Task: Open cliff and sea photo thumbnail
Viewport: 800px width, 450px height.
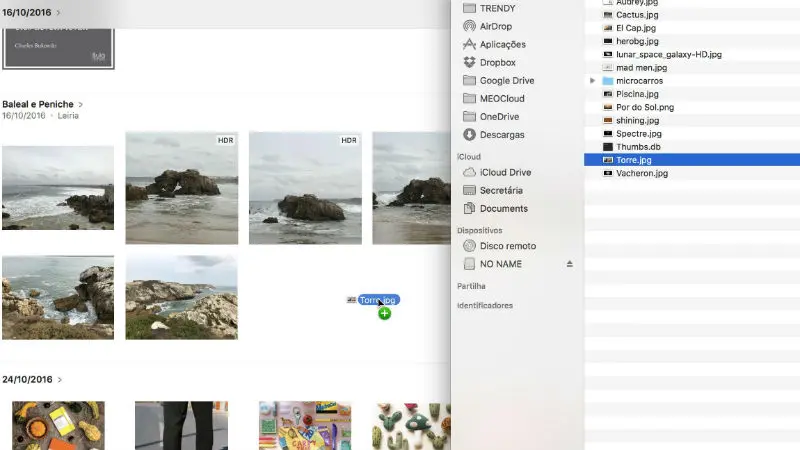Action: pyautogui.click(x=58, y=297)
